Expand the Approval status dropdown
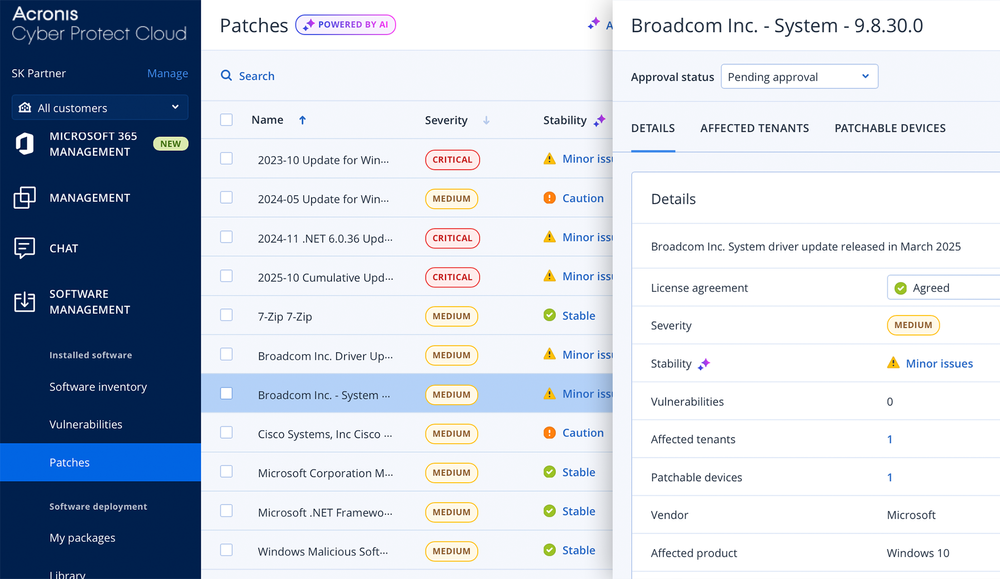 click(x=799, y=77)
